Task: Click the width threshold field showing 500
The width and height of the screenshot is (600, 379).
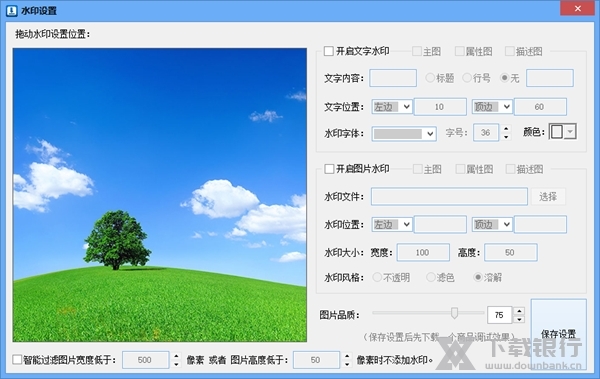Action: [x=145, y=360]
